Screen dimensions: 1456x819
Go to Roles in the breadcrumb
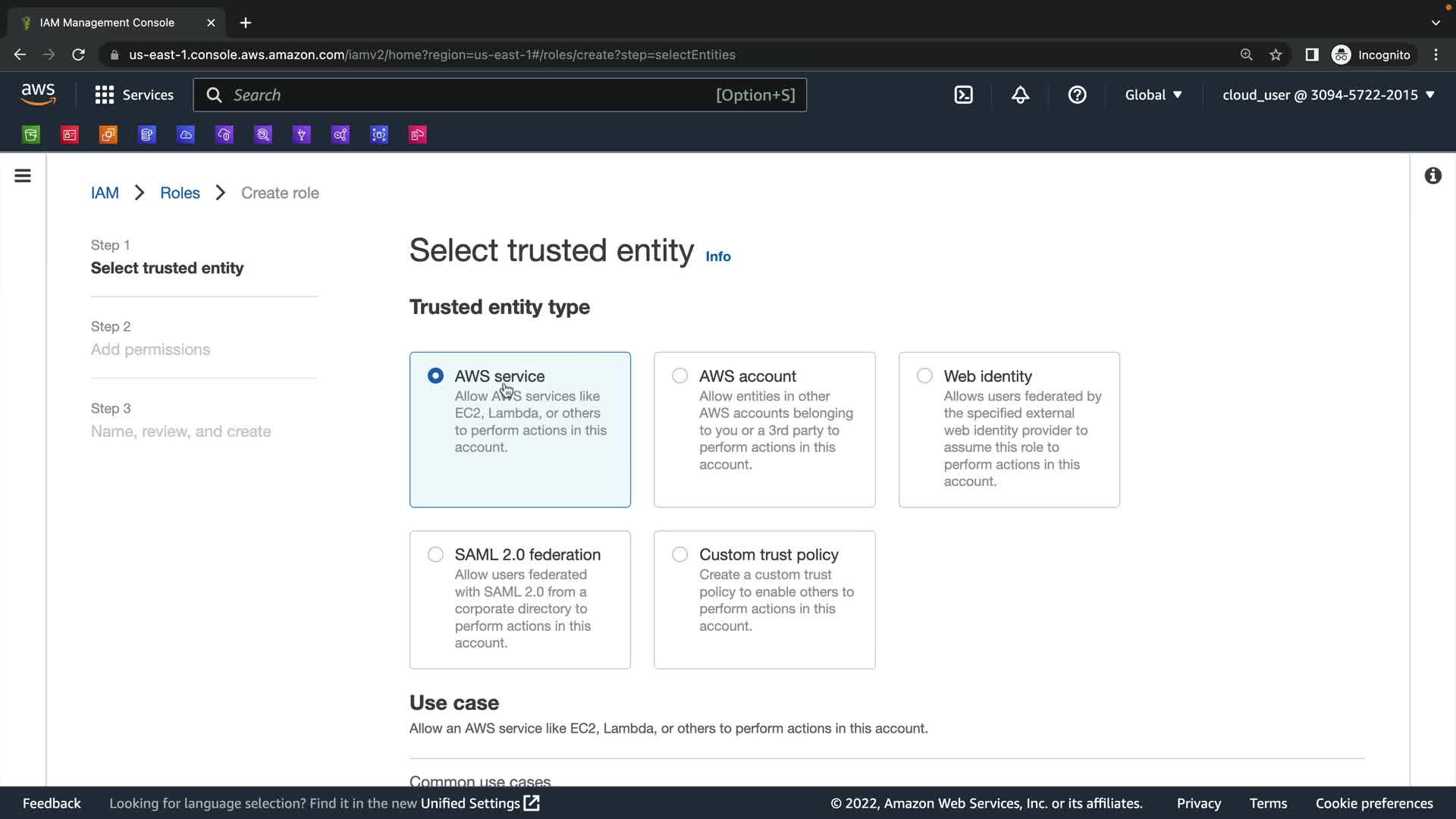(180, 193)
